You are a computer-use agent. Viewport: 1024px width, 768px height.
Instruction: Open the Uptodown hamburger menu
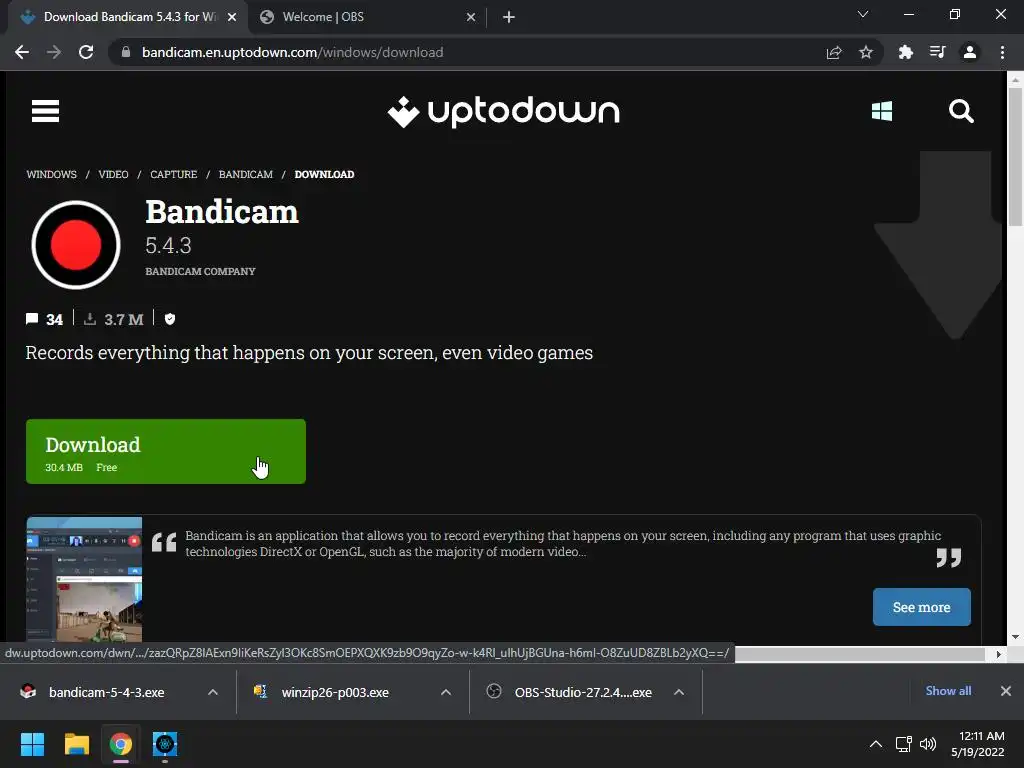click(45, 111)
